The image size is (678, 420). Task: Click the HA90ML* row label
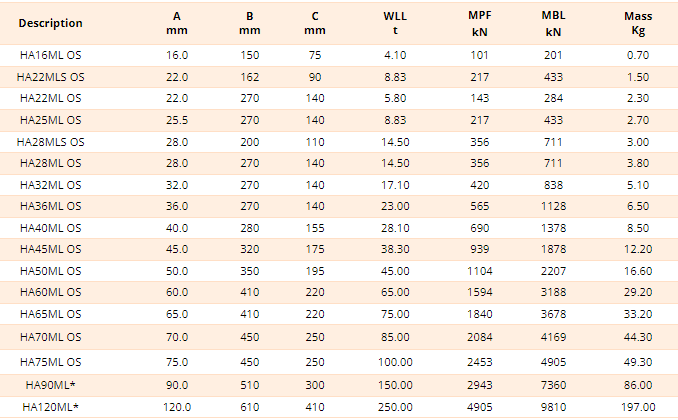click(51, 383)
